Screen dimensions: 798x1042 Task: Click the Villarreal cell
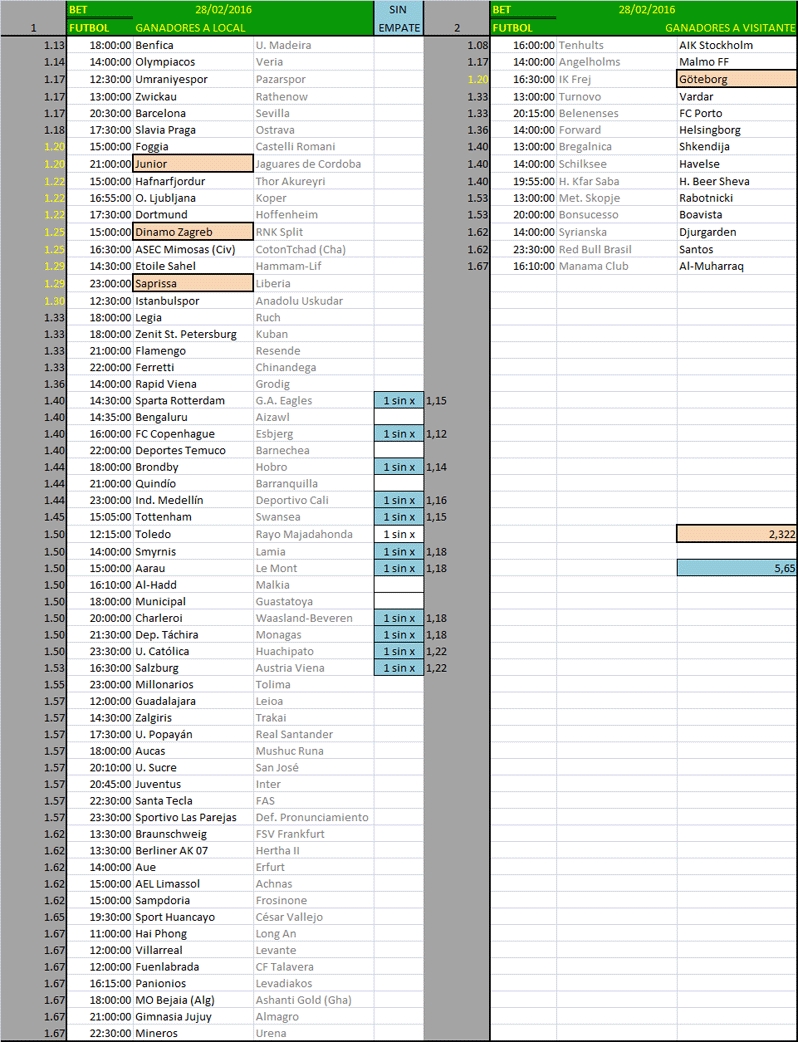(193, 950)
